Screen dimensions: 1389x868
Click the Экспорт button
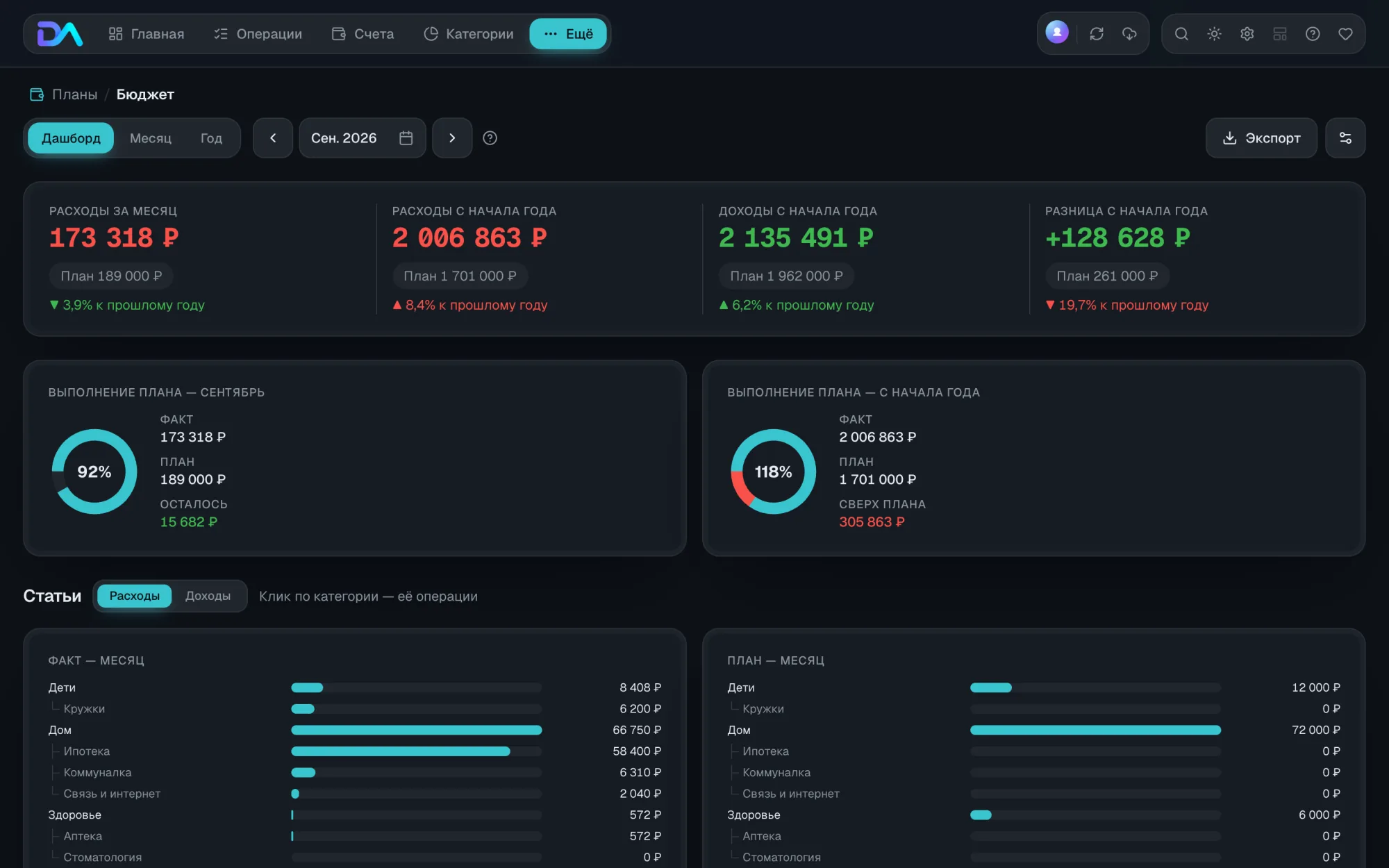click(x=1261, y=138)
